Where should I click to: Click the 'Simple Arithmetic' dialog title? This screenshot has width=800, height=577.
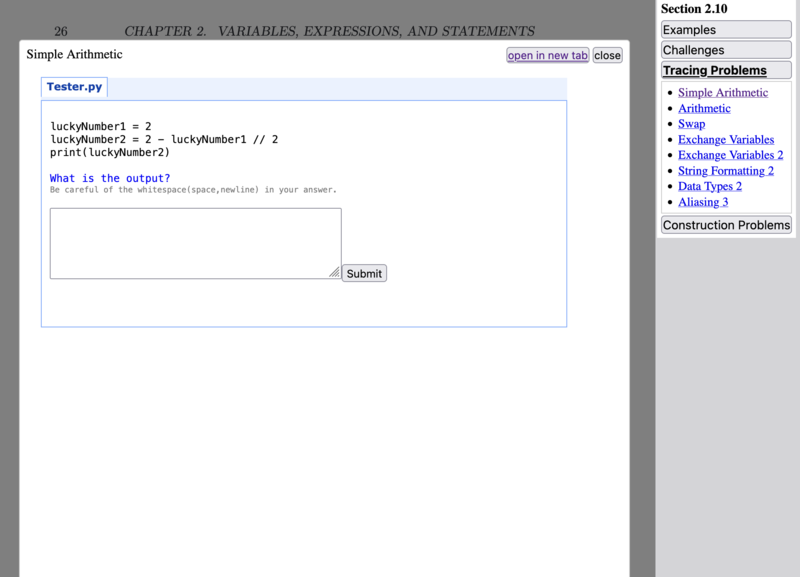click(x=74, y=54)
